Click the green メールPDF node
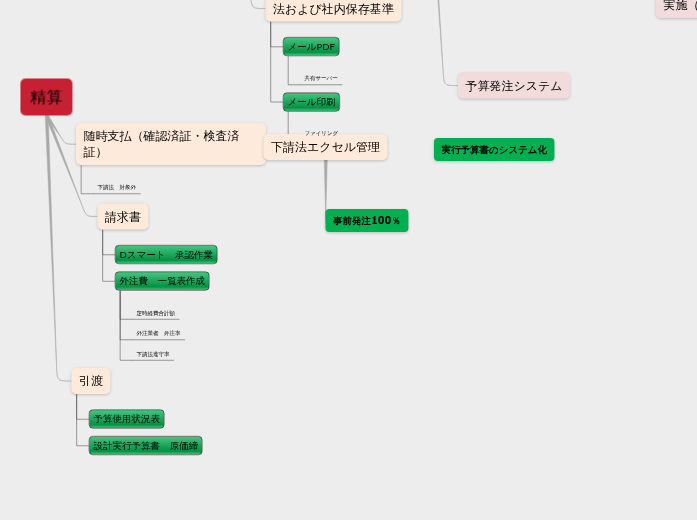Image resolution: width=697 pixels, height=520 pixels. [x=311, y=47]
